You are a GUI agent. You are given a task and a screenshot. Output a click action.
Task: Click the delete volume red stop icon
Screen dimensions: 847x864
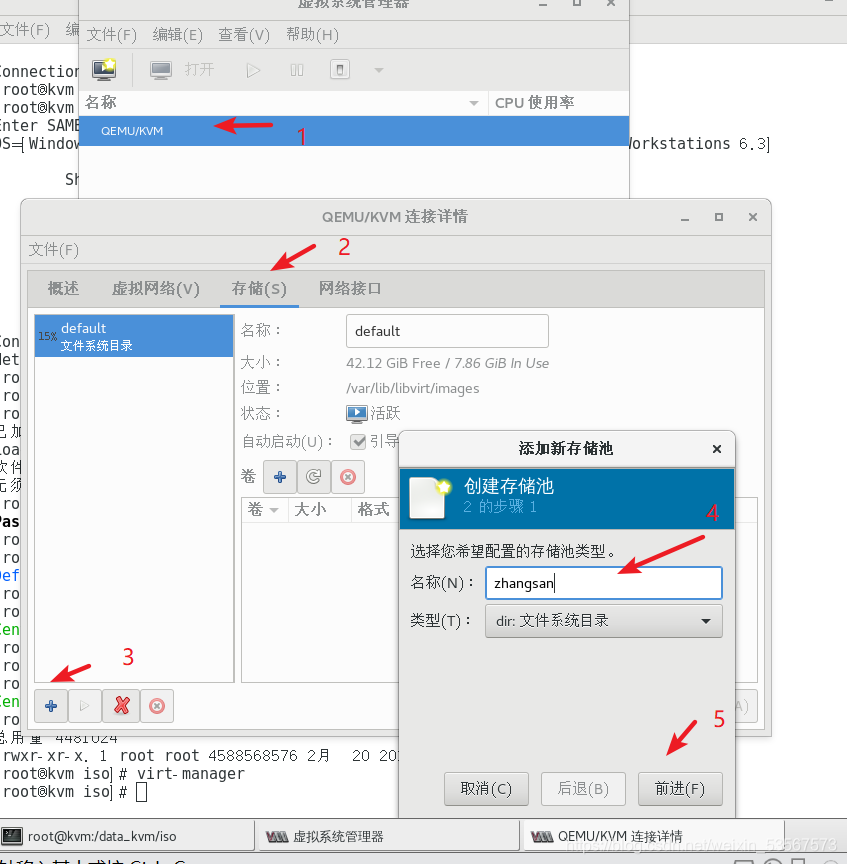pos(347,477)
